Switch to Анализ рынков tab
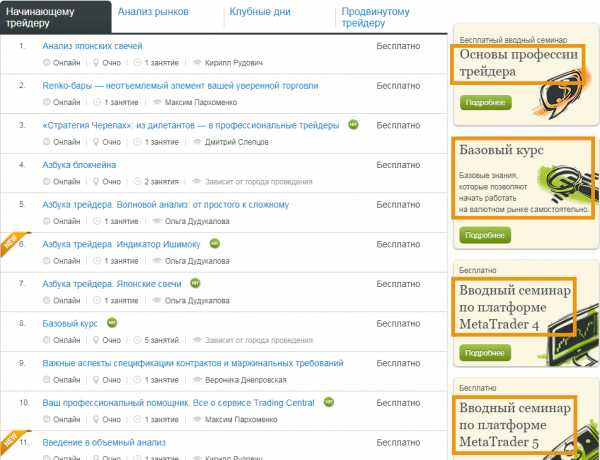This screenshot has width=600, height=460. [153, 12]
